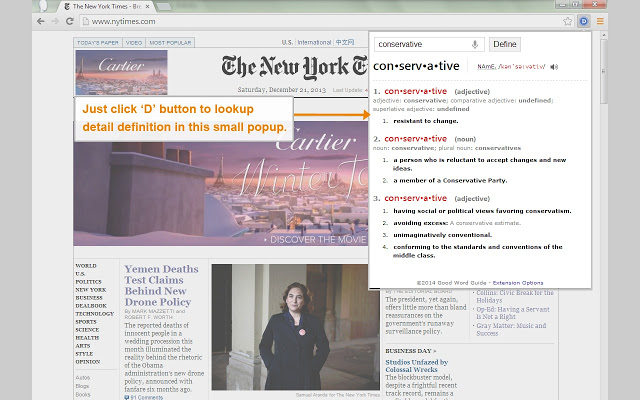Open DEALBOOK section
640x400 pixels.
(91, 306)
